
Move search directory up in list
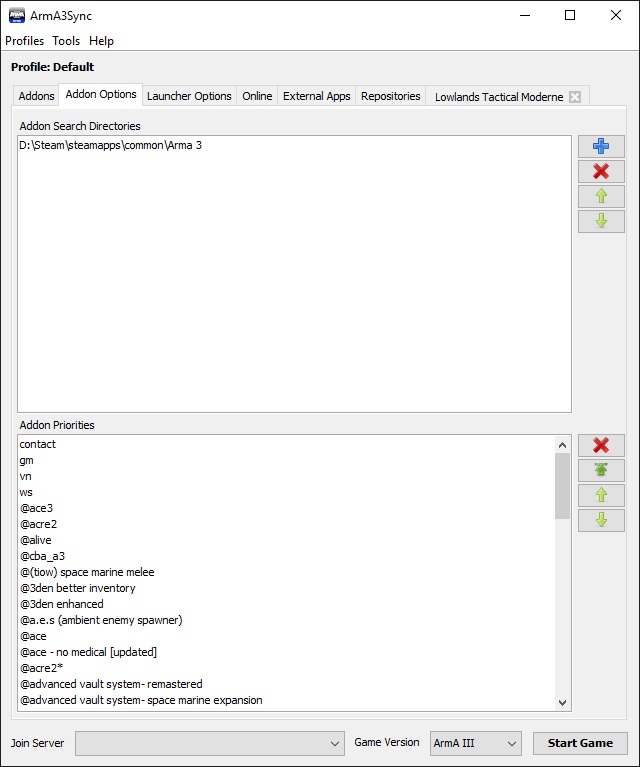[600, 196]
